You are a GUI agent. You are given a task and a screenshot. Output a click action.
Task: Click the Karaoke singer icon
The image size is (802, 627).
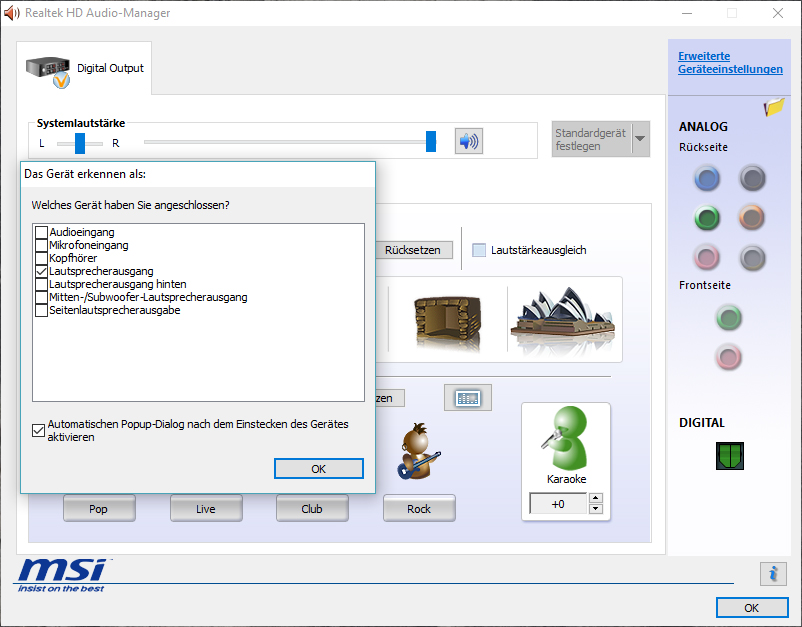pos(566,438)
